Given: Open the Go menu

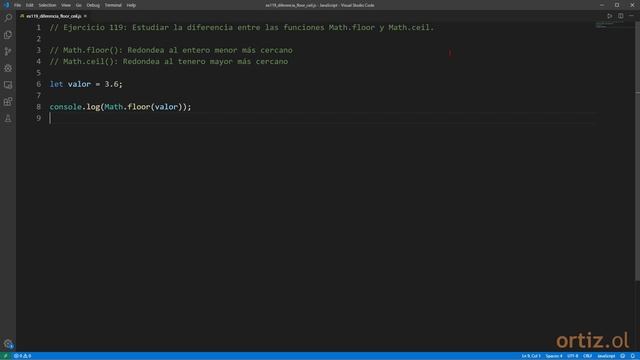Looking at the screenshot, I should [x=79, y=5].
